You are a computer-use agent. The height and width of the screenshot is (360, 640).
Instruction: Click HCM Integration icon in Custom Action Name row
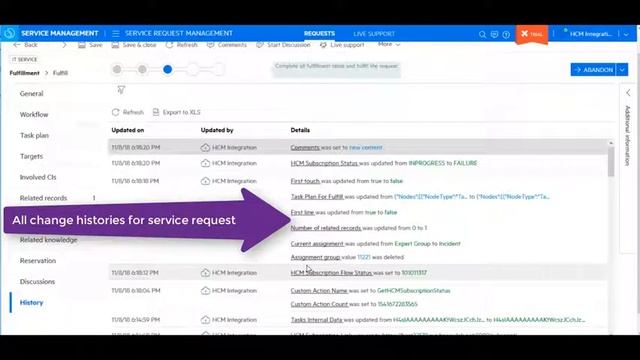pos(205,291)
